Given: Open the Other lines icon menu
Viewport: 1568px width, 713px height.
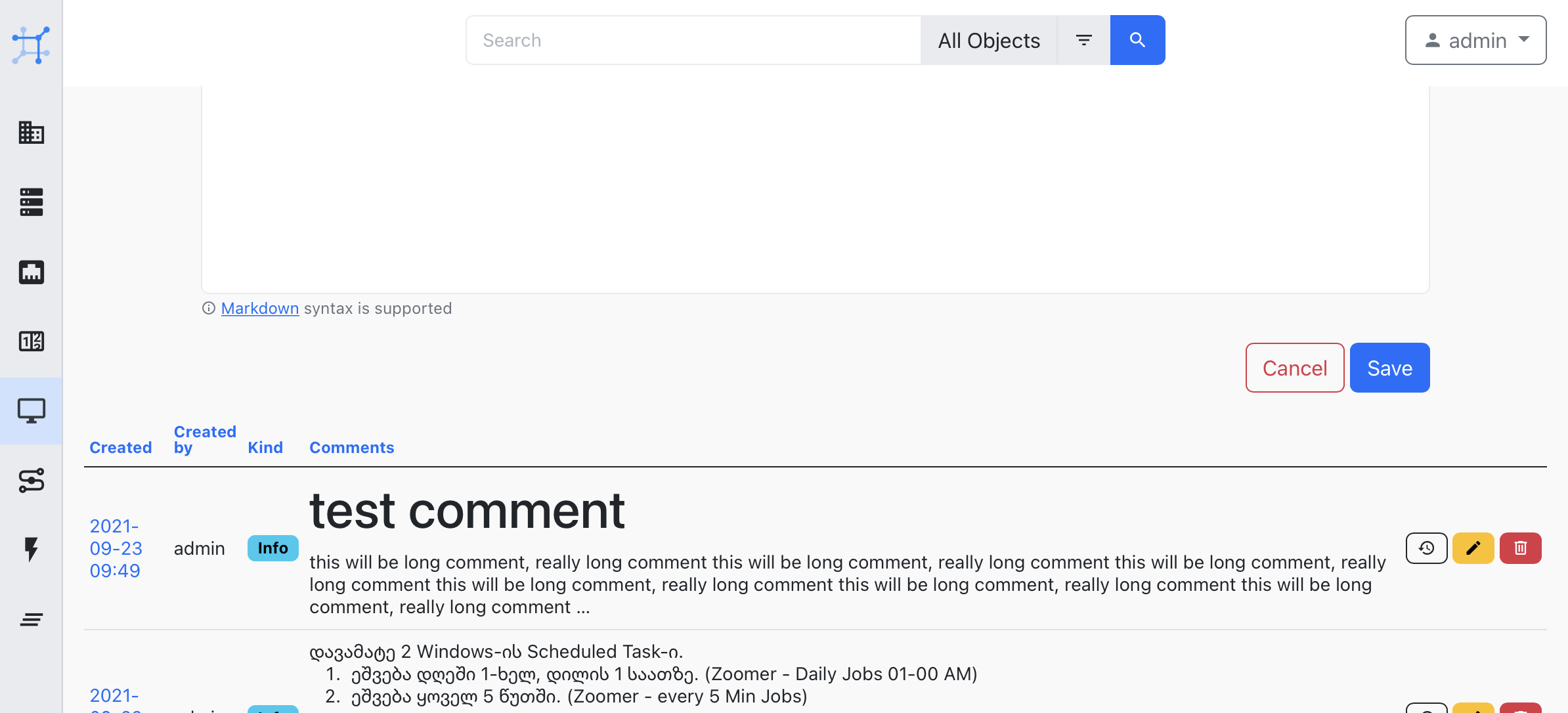Looking at the screenshot, I should tap(31, 619).
